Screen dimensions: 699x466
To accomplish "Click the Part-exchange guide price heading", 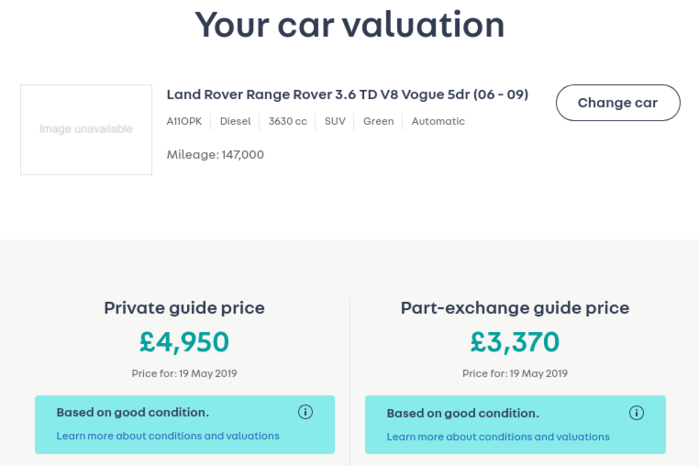I will click(515, 308).
